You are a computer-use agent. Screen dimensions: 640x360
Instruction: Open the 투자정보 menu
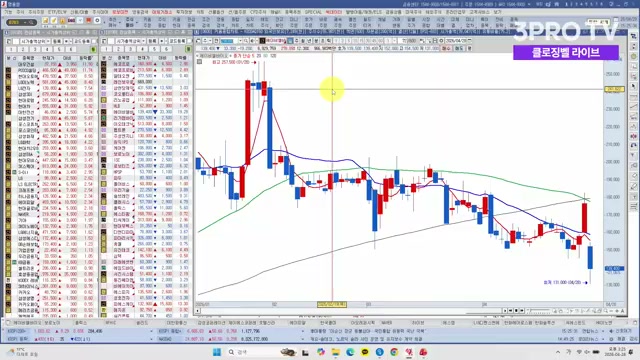(x=184, y=13)
